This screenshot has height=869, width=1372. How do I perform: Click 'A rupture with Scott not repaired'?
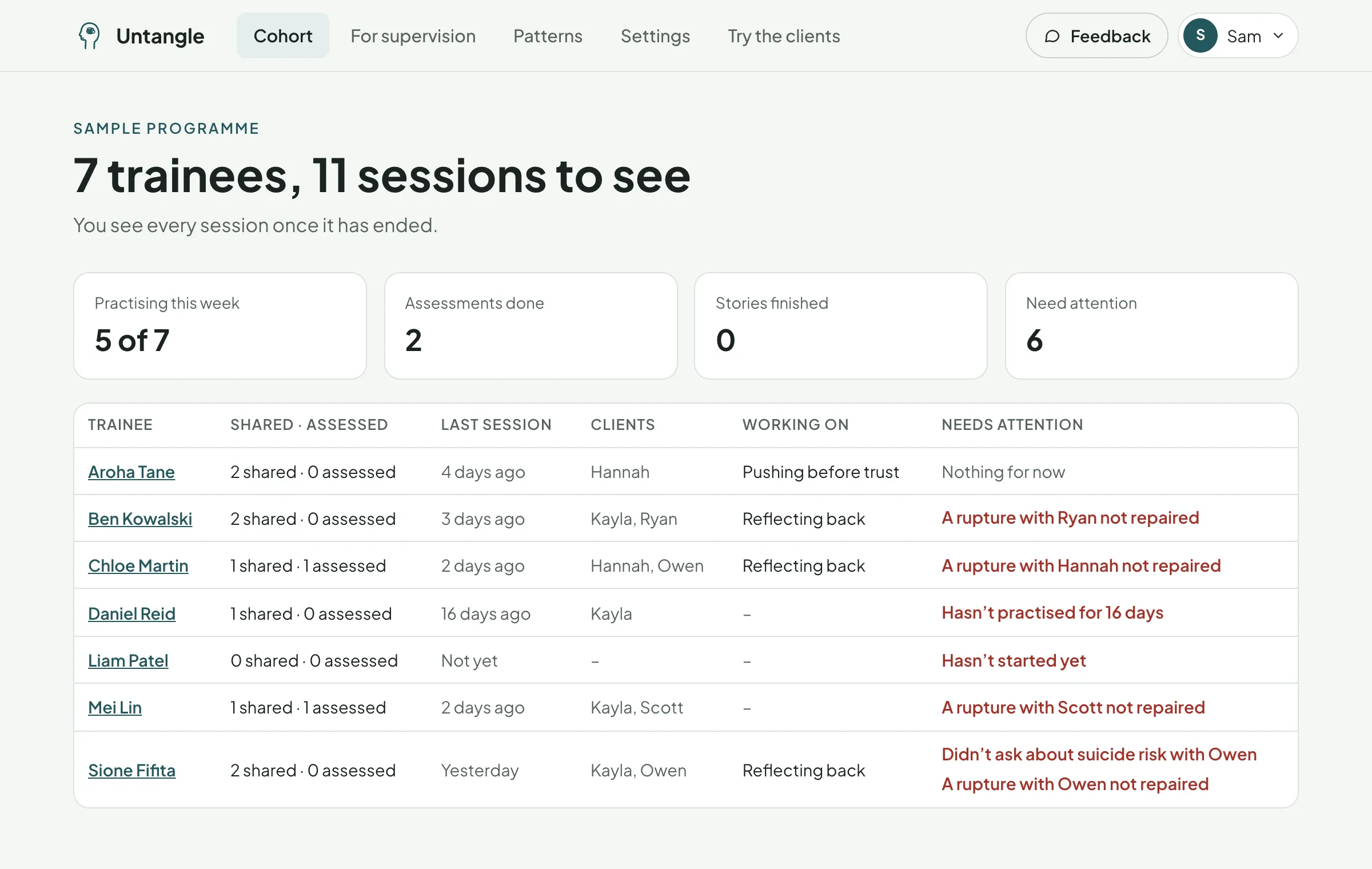(1073, 707)
